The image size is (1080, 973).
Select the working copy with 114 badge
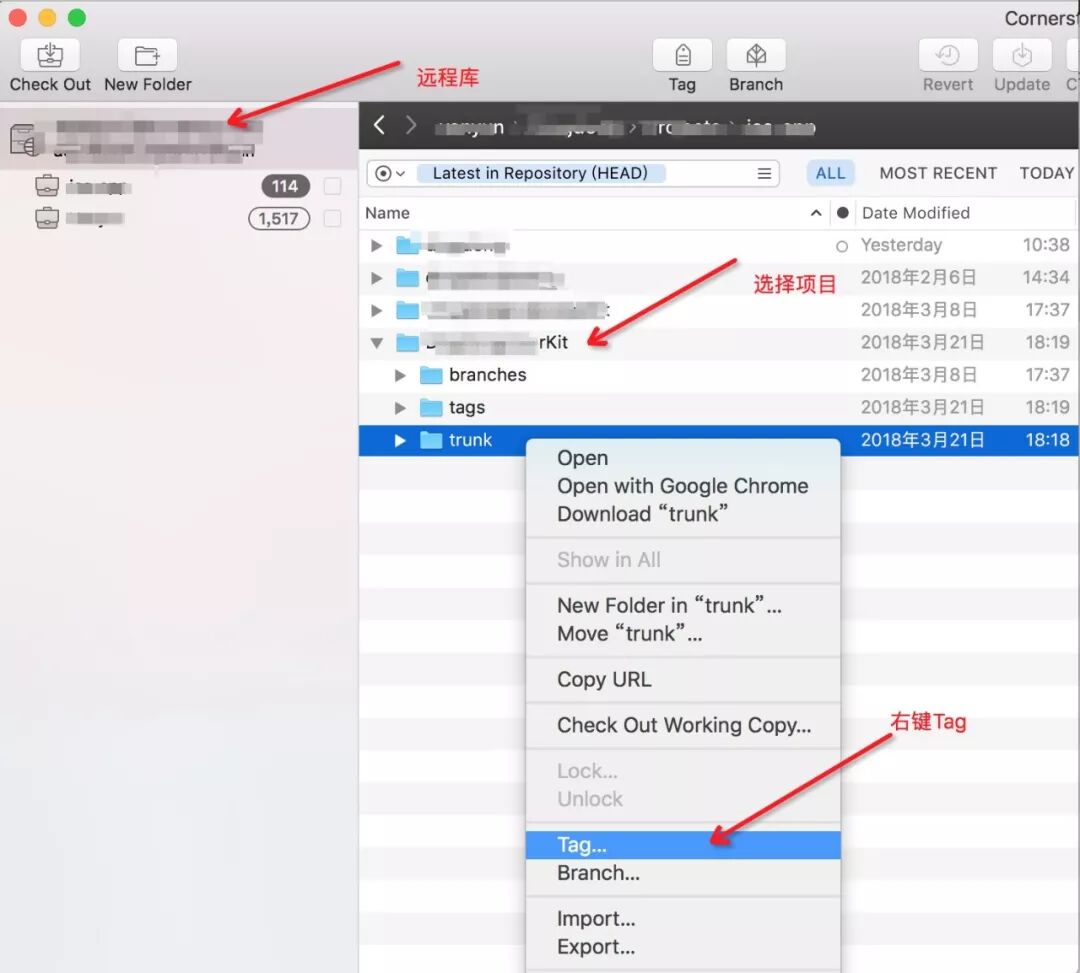47,186
